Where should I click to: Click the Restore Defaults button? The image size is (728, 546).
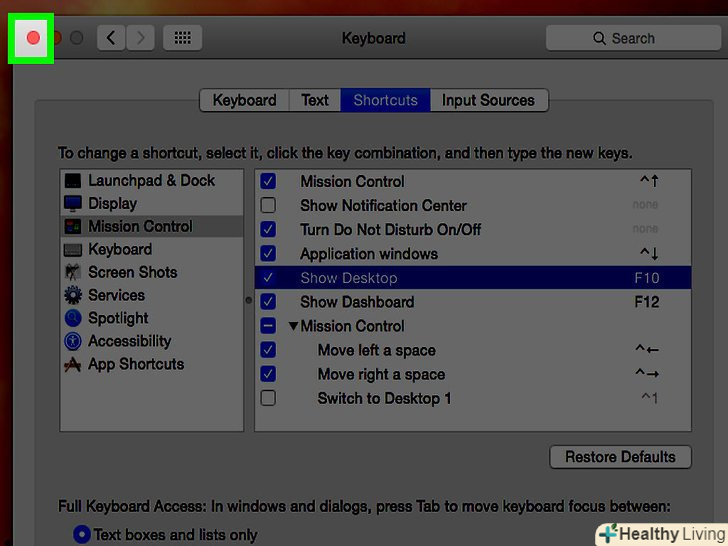620,457
